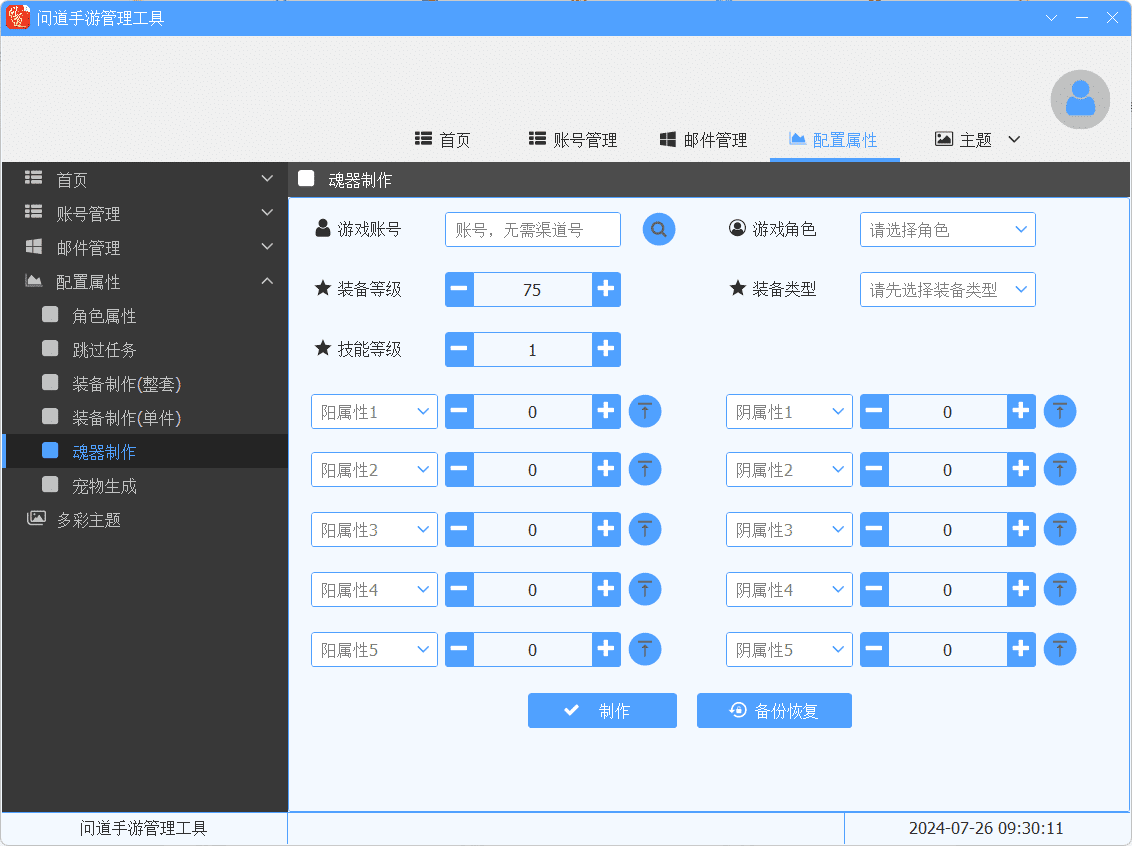Select 角色属性 in the sidebar
The image size is (1132, 846).
pyautogui.click(x=104, y=316)
